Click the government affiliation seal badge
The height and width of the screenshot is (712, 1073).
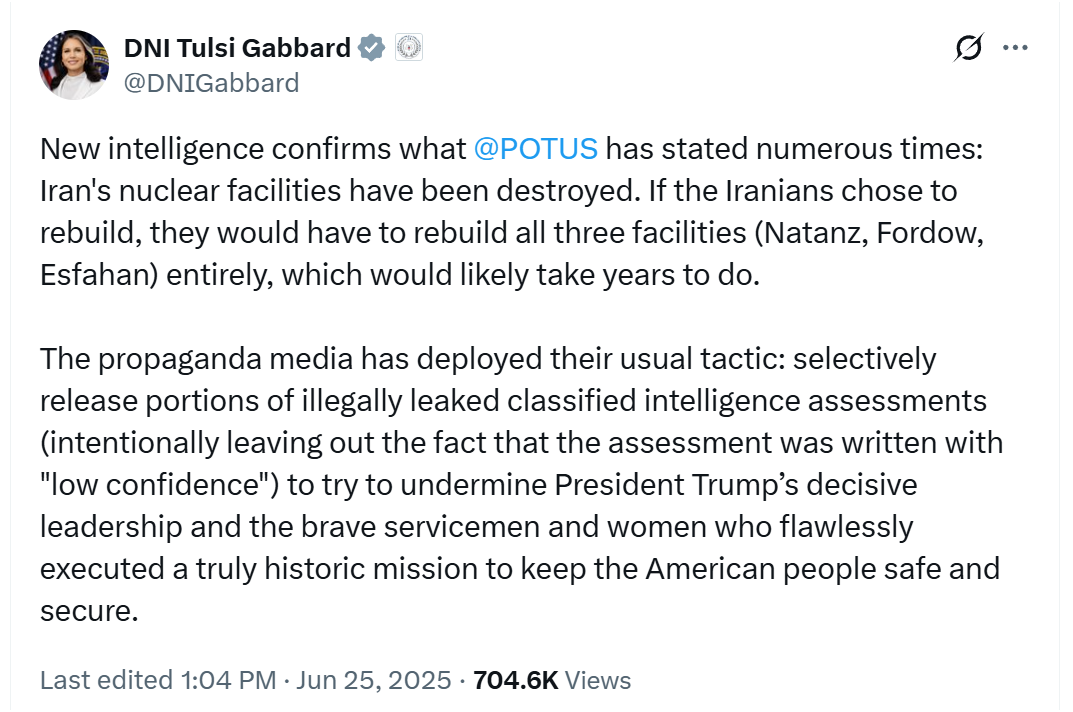[x=409, y=47]
